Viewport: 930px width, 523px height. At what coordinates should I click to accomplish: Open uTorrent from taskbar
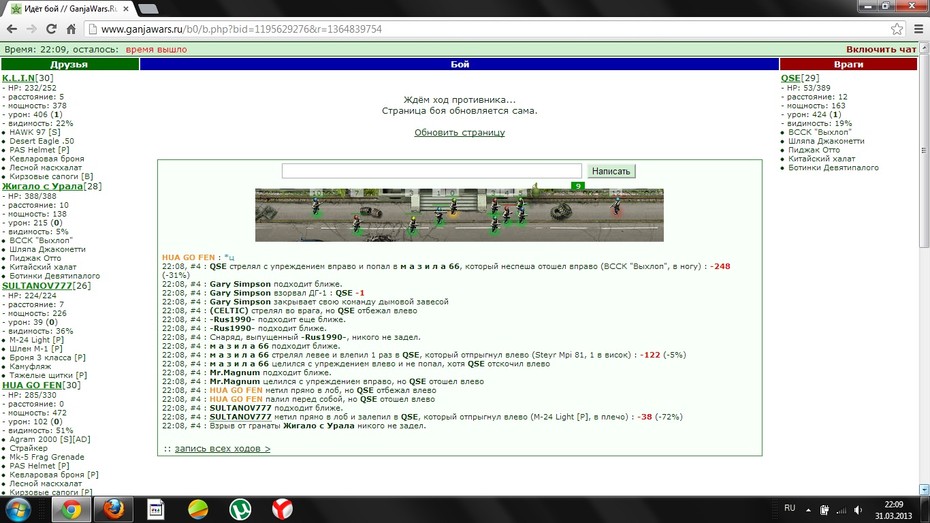click(240, 509)
